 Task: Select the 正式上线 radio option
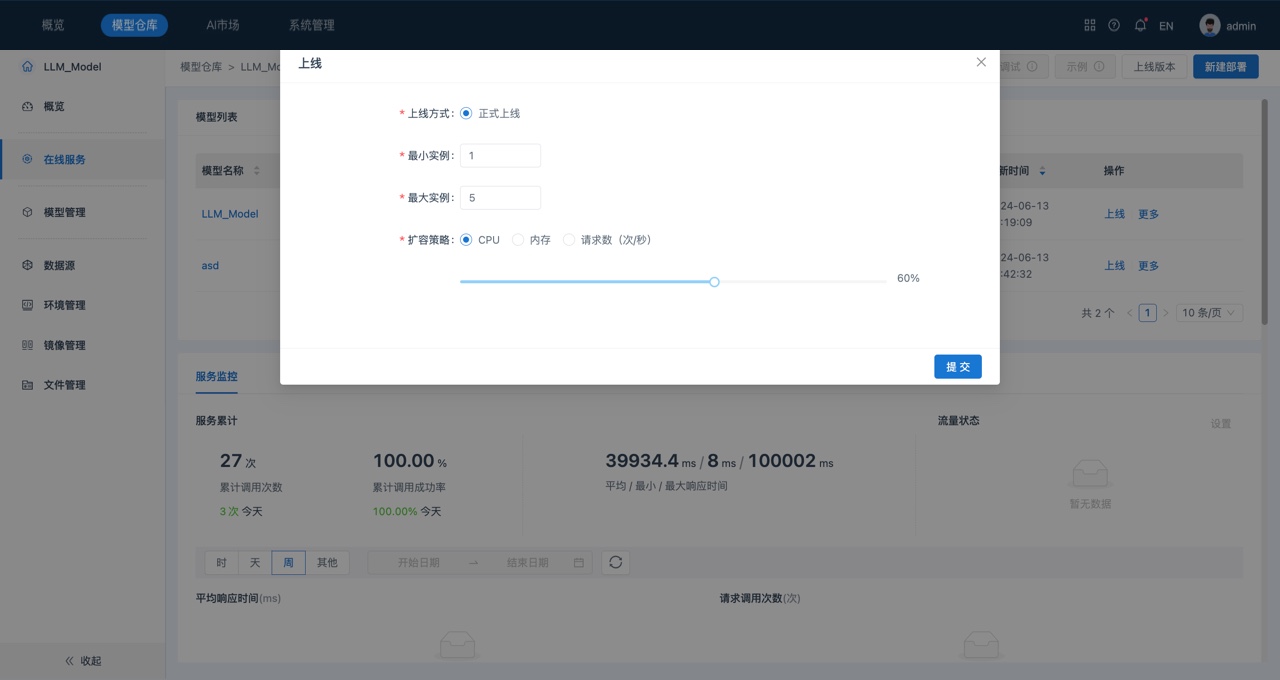[466, 113]
